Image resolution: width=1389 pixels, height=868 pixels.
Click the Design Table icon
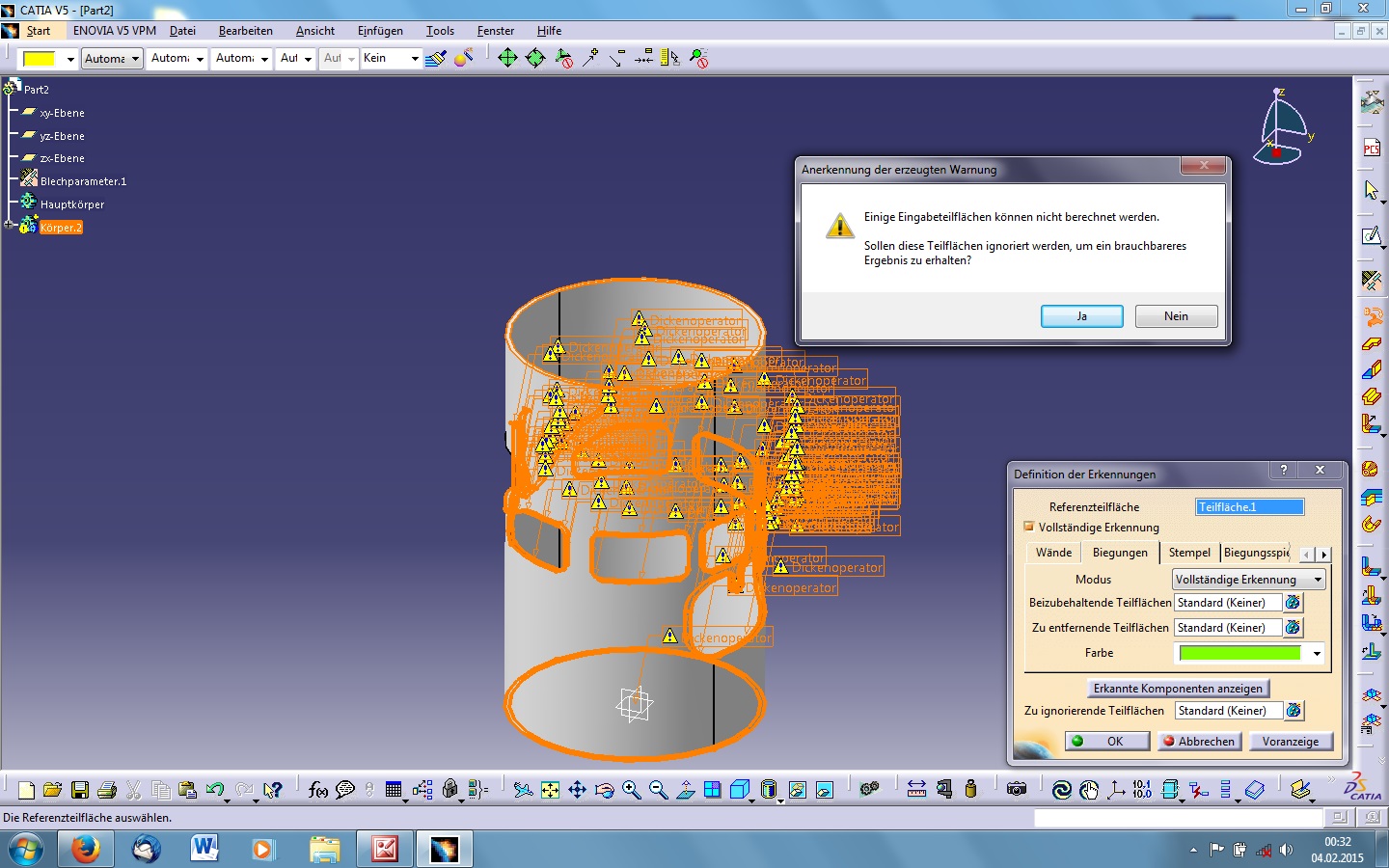point(394,790)
